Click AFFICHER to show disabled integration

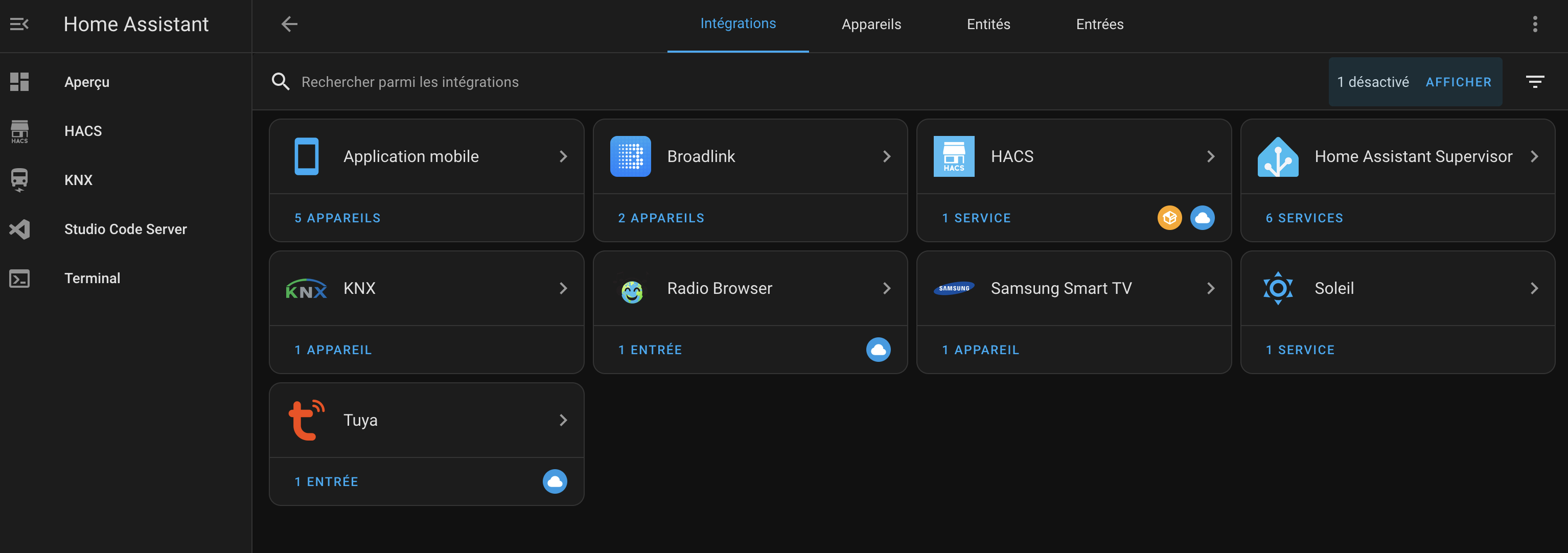pos(1458,82)
